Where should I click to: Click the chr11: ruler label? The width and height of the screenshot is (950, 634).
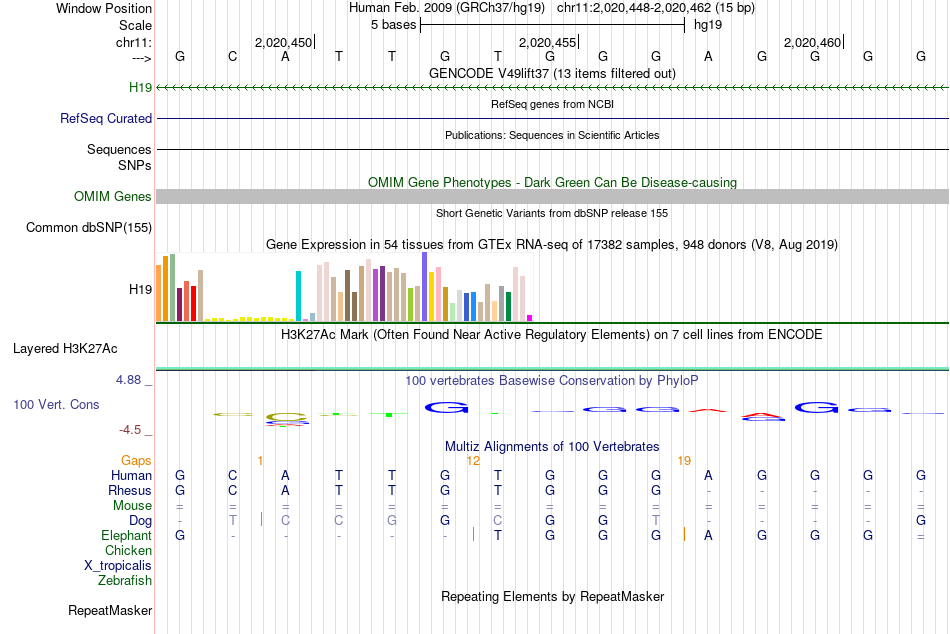click(x=133, y=42)
